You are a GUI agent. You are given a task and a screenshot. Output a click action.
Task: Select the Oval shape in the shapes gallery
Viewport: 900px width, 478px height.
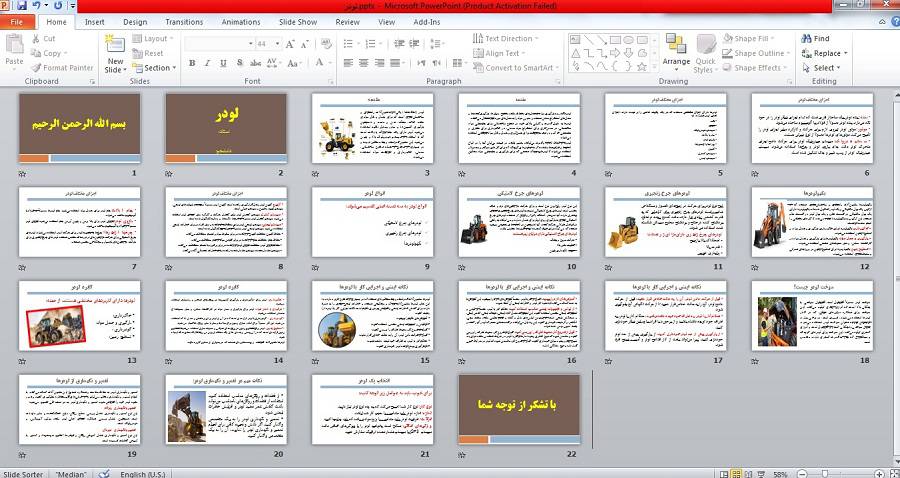click(628, 40)
